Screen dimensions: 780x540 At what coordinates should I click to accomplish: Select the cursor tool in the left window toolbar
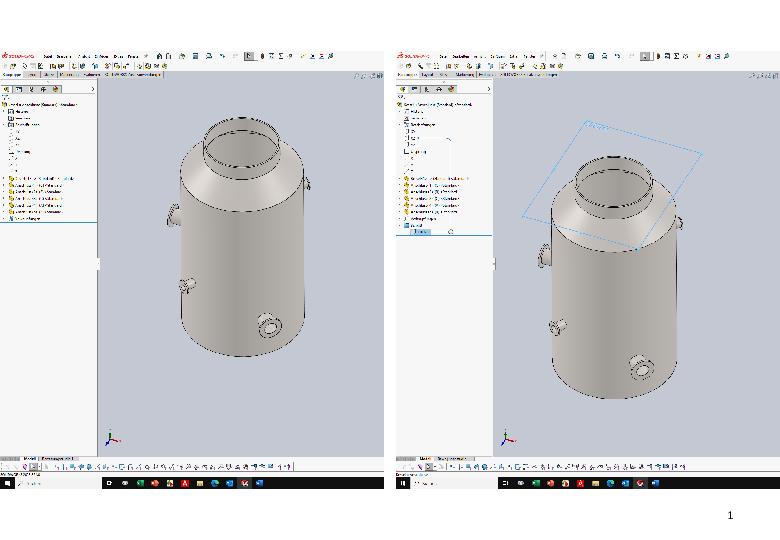tap(249, 57)
